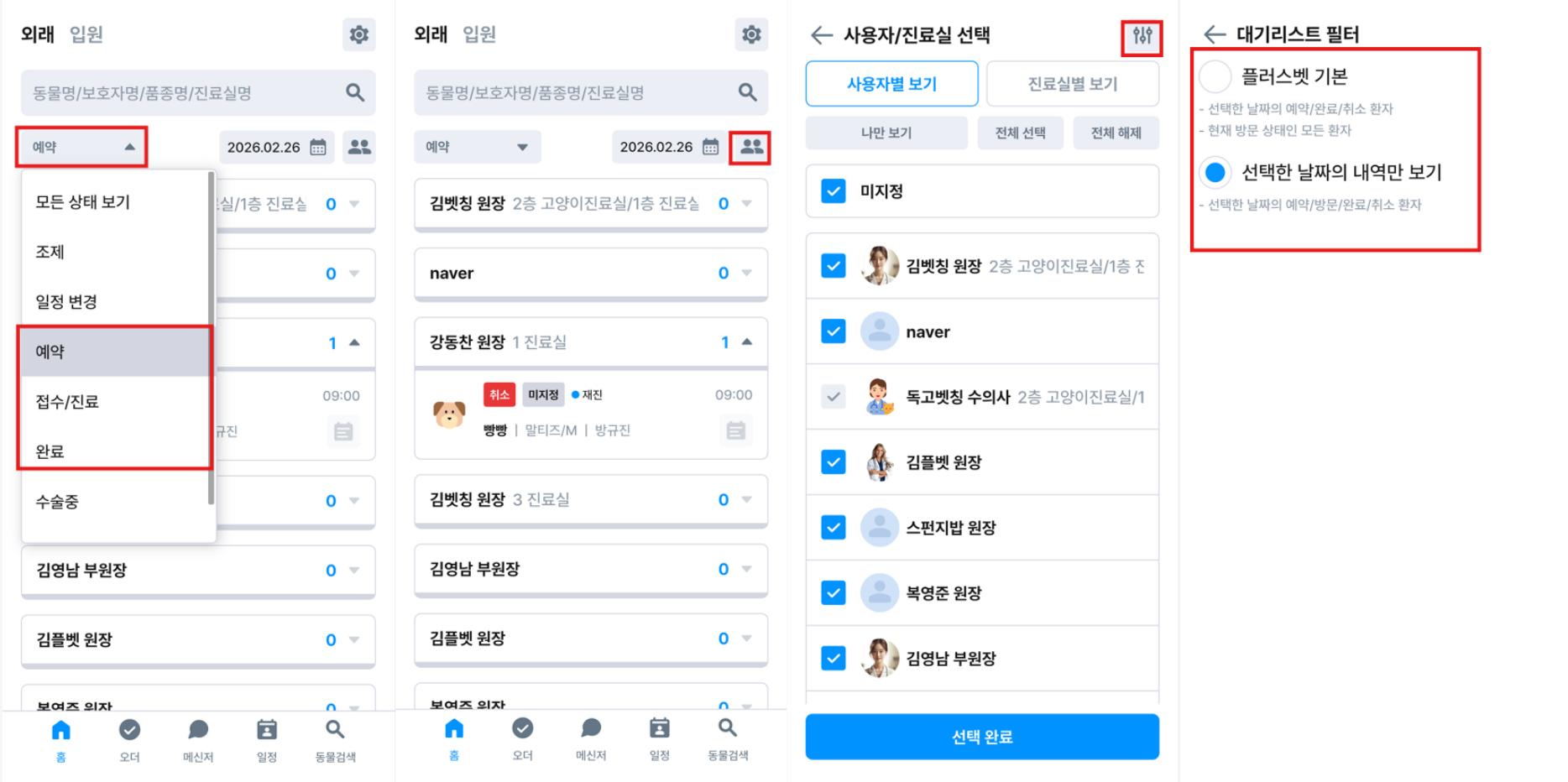Go back from 대기리스트 필터 screen
This screenshot has width=1568, height=782.
[x=1214, y=34]
